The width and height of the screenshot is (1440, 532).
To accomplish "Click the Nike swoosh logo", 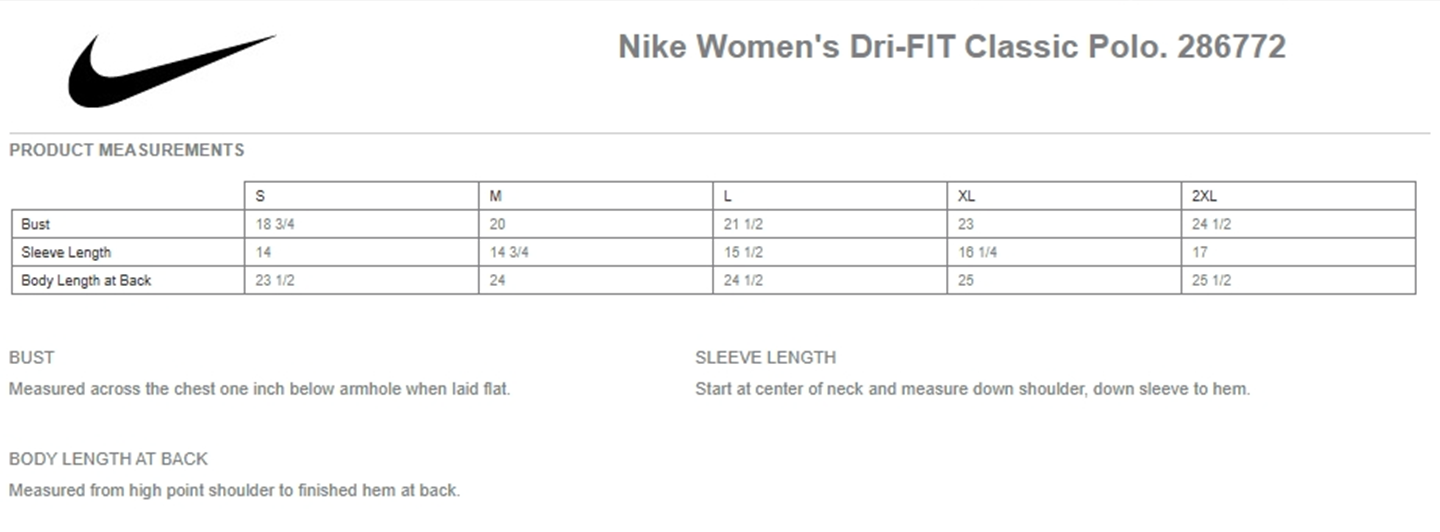I will pyautogui.click(x=171, y=71).
